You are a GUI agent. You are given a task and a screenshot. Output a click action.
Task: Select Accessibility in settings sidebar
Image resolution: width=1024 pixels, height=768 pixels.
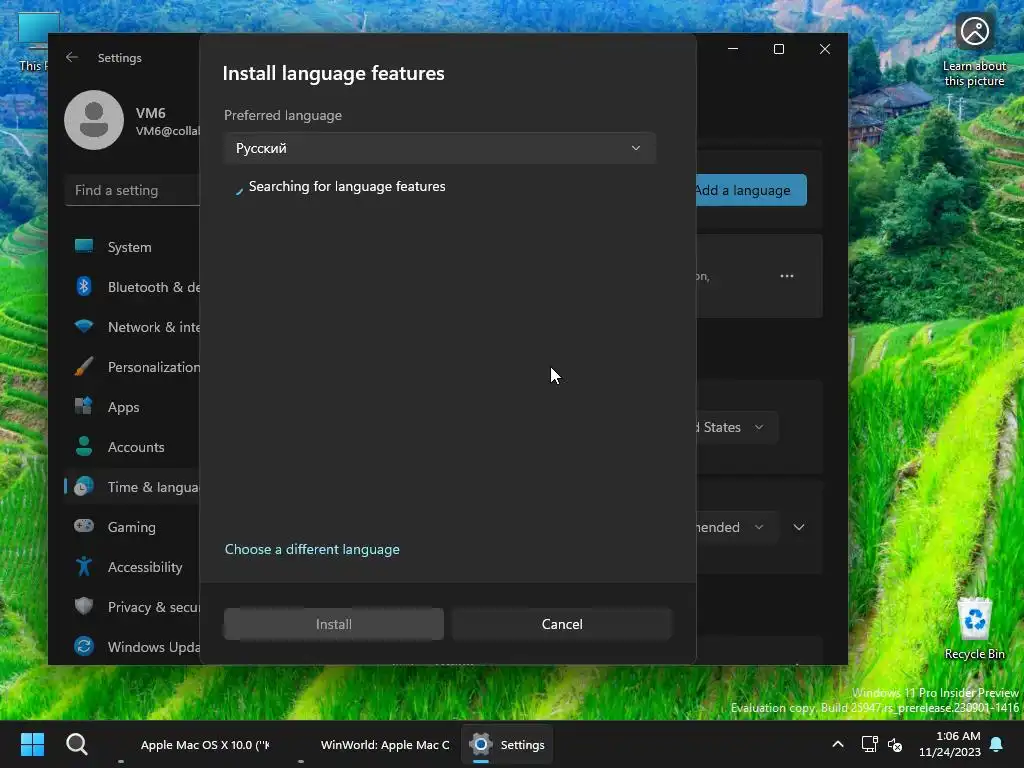point(133,566)
